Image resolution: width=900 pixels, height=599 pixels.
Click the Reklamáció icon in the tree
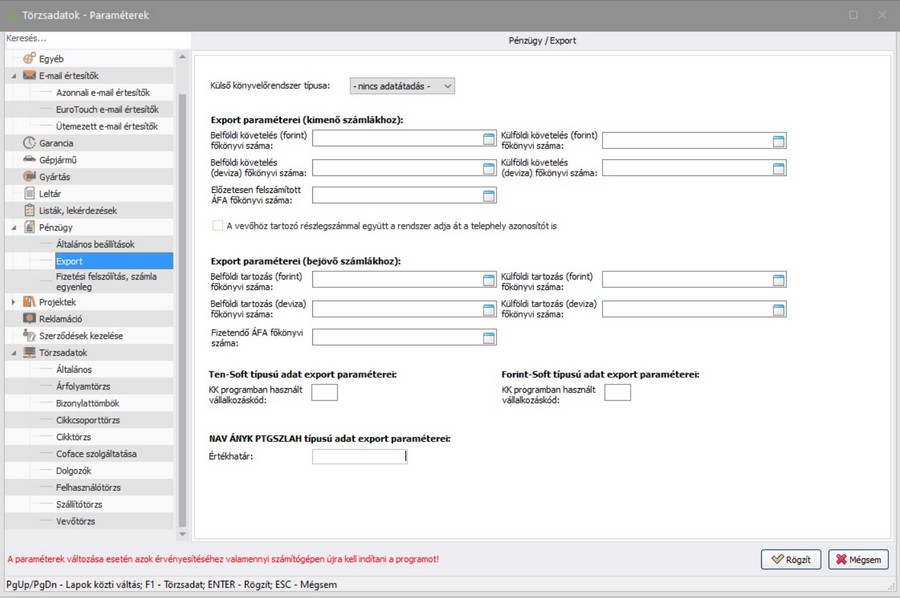coord(30,319)
